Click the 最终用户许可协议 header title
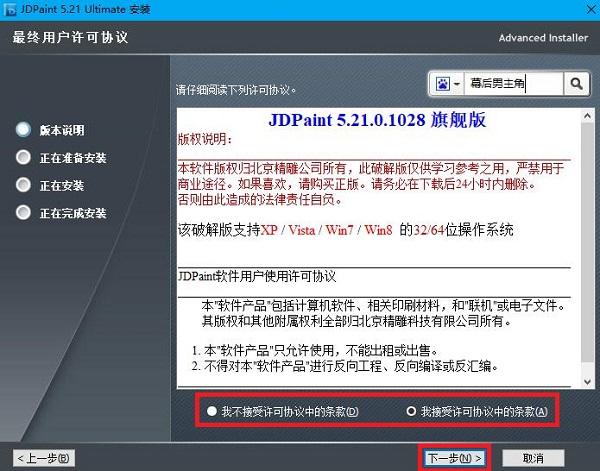Image resolution: width=600 pixels, height=471 pixels. [70, 37]
